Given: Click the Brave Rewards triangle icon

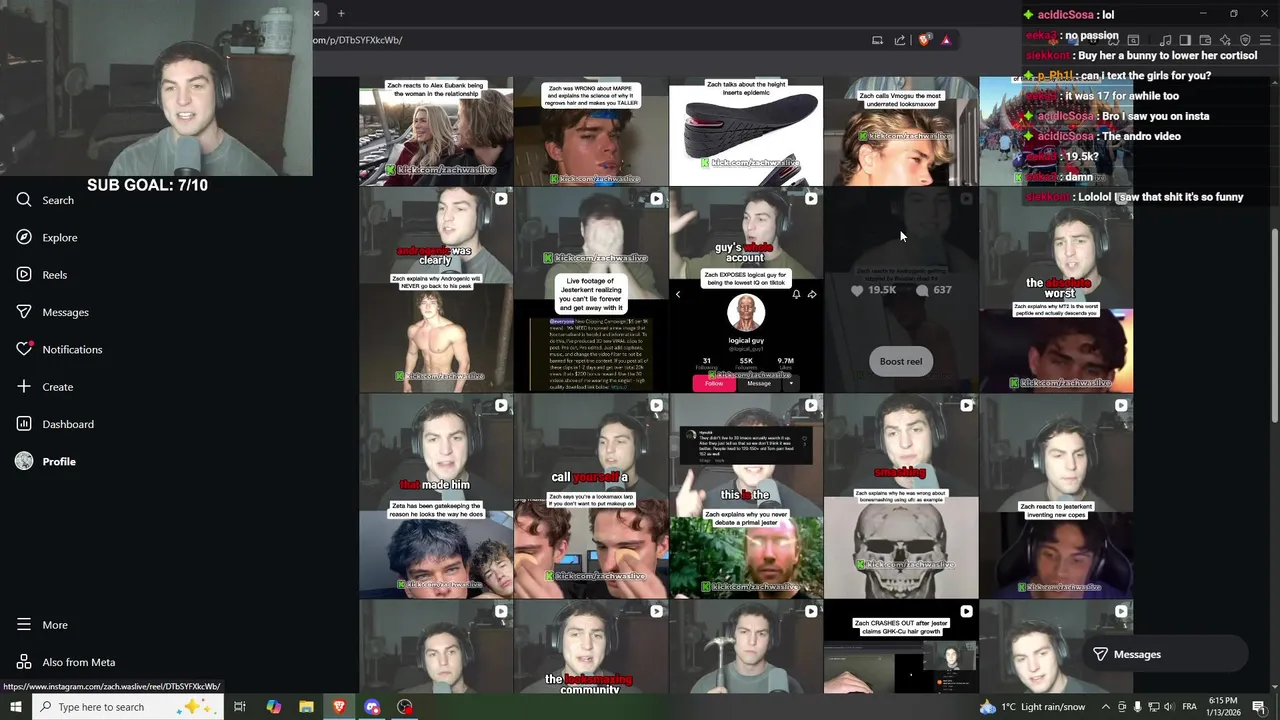Looking at the screenshot, I should (946, 40).
